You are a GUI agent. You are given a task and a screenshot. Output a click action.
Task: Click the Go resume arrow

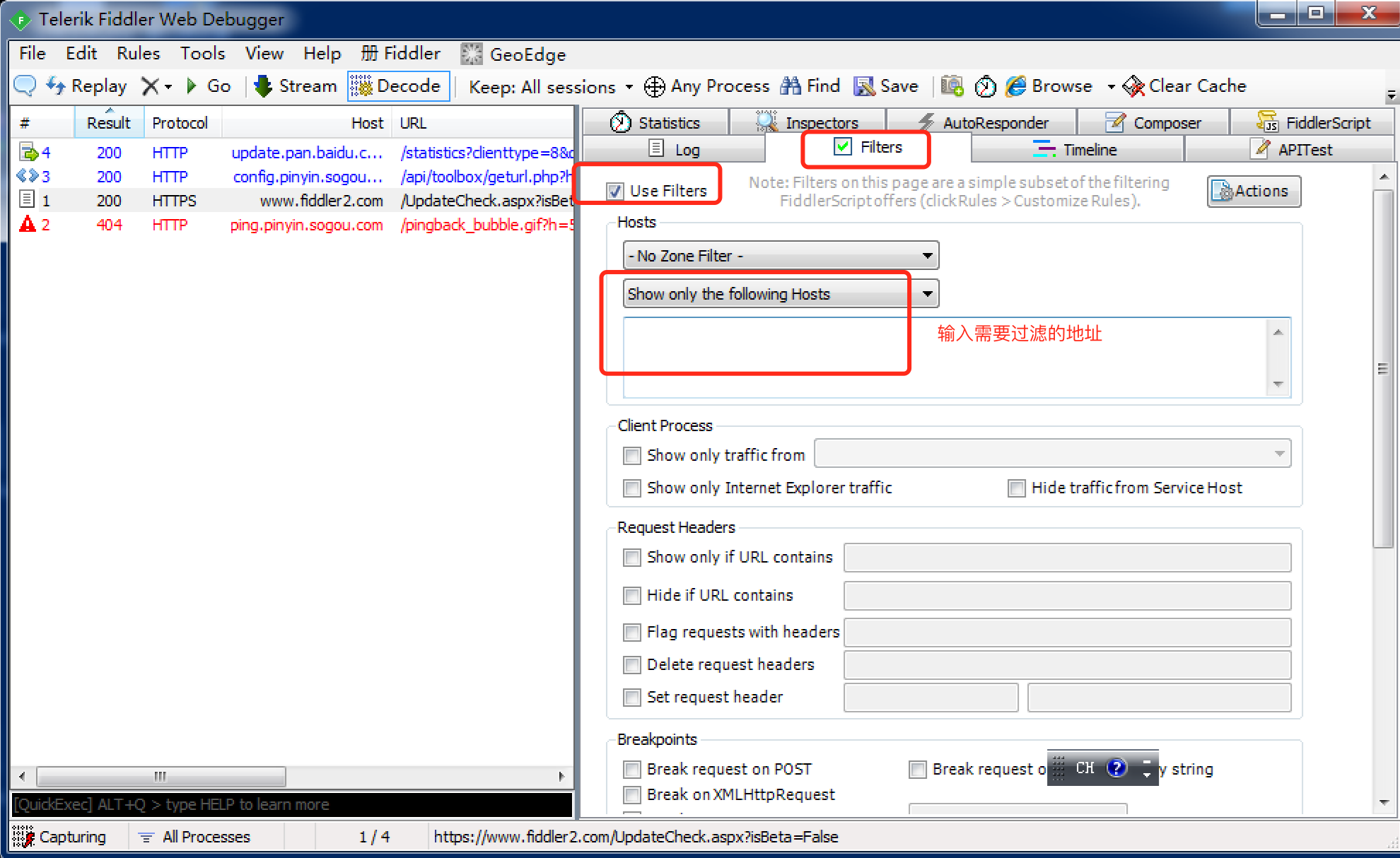191,86
